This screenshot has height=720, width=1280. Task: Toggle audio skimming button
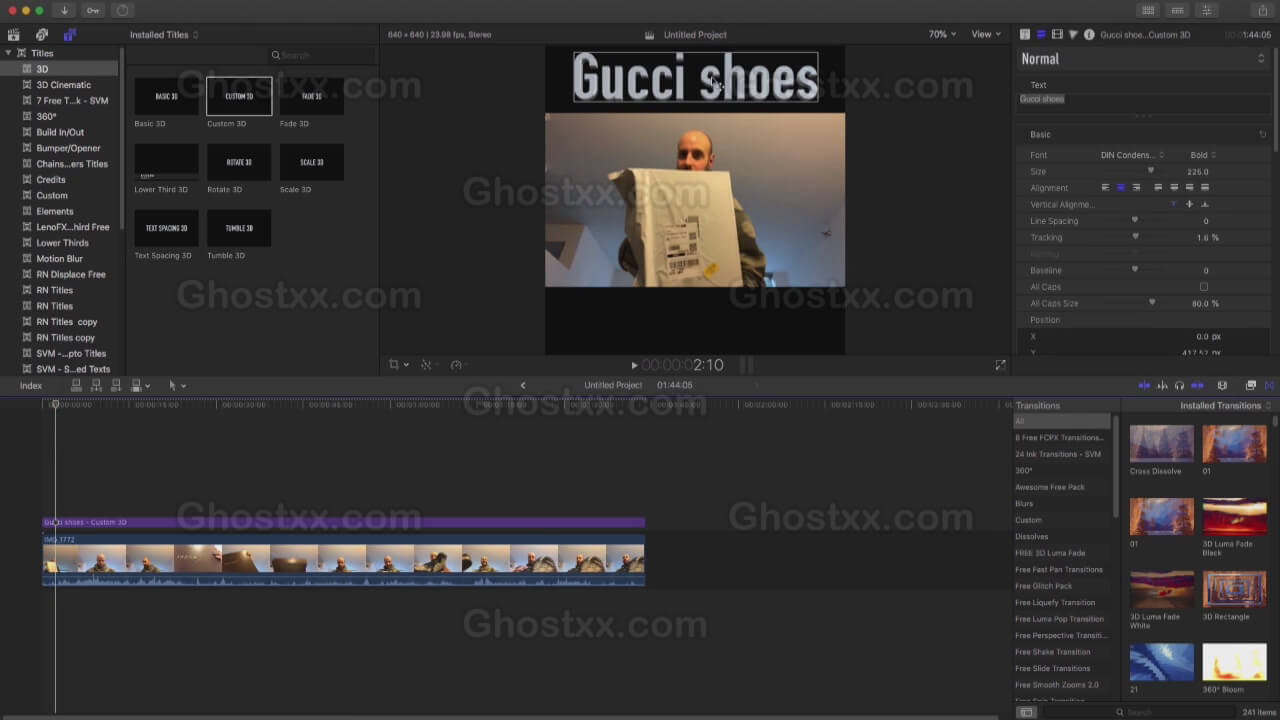coord(1162,385)
